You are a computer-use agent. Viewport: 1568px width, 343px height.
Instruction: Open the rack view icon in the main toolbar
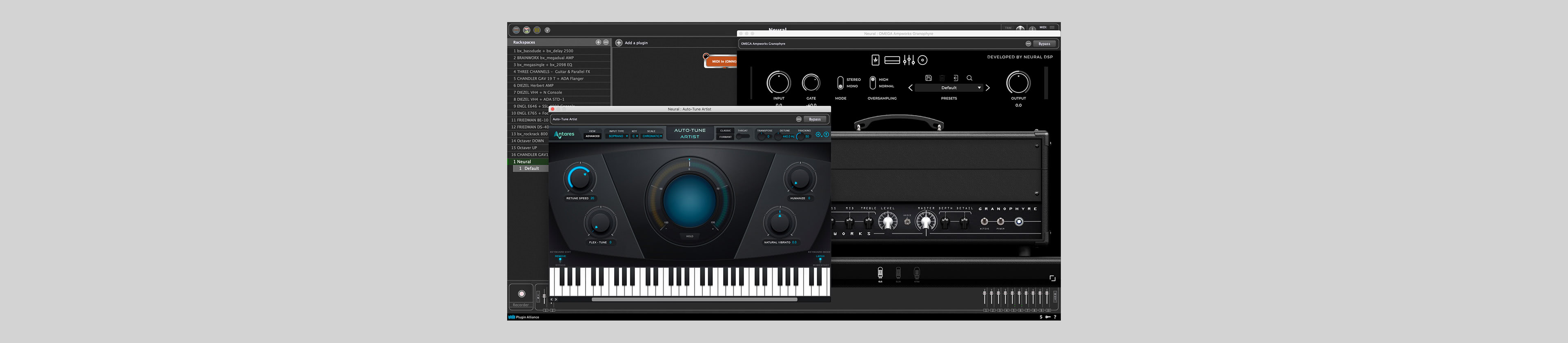(x=516, y=30)
